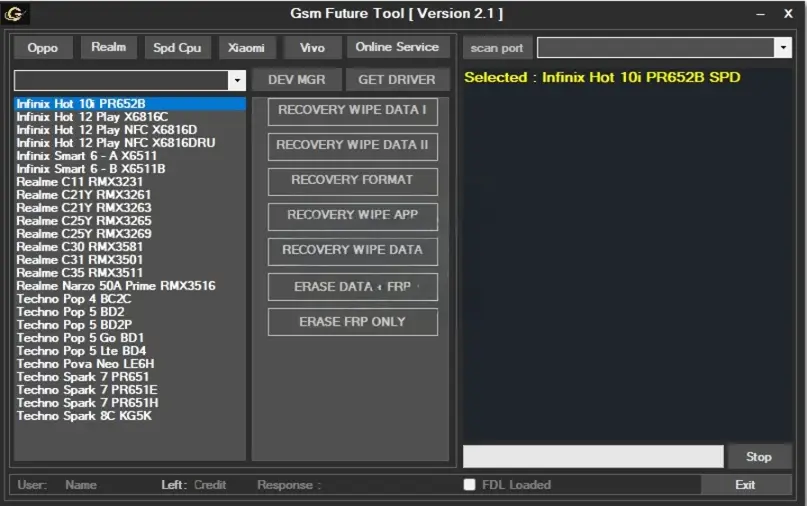Choose Techno Spark 8C KG5K device
This screenshot has height=506, width=807.
pos(84,415)
